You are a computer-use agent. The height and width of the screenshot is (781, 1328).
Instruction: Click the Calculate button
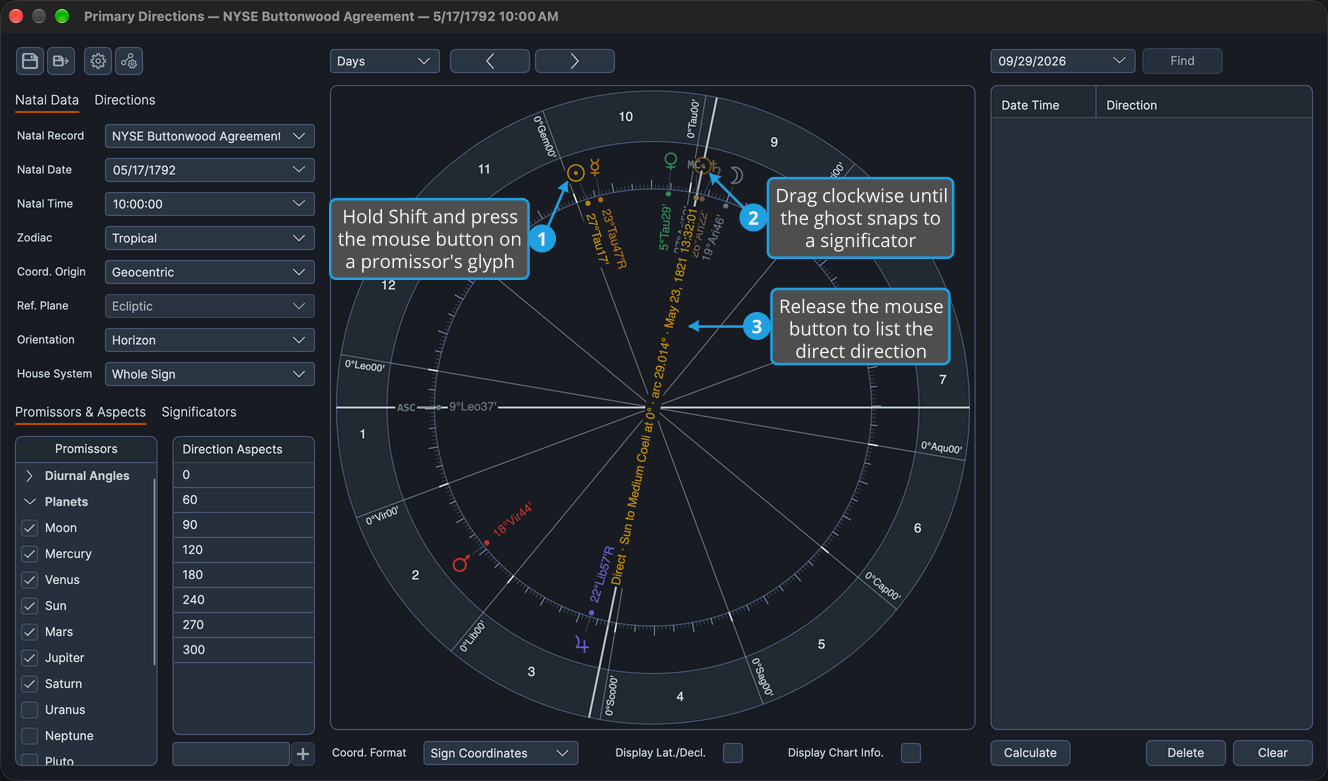click(x=1030, y=753)
